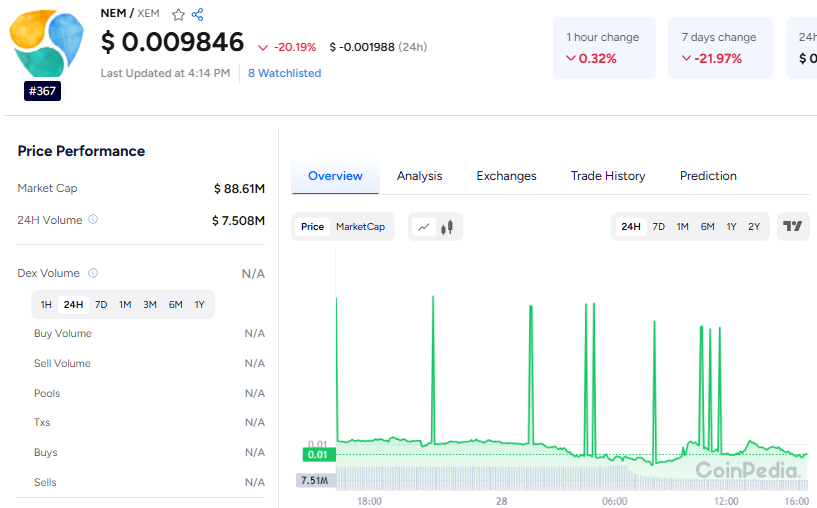817x508 pixels.
Task: Click the Sell Volume row label
Action: pos(63,364)
